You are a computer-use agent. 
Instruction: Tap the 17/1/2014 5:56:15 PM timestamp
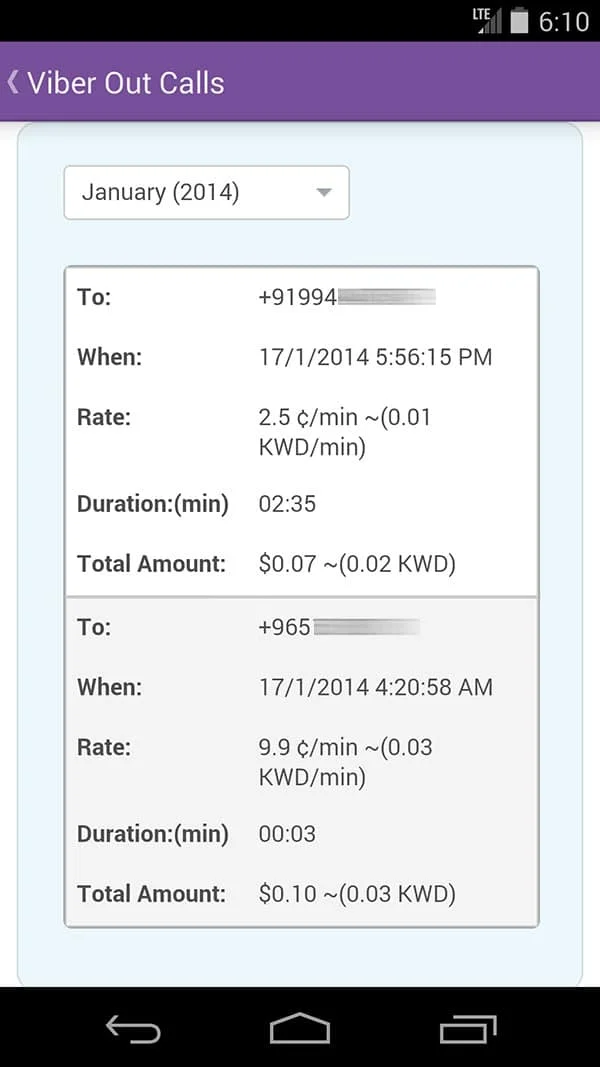(376, 357)
